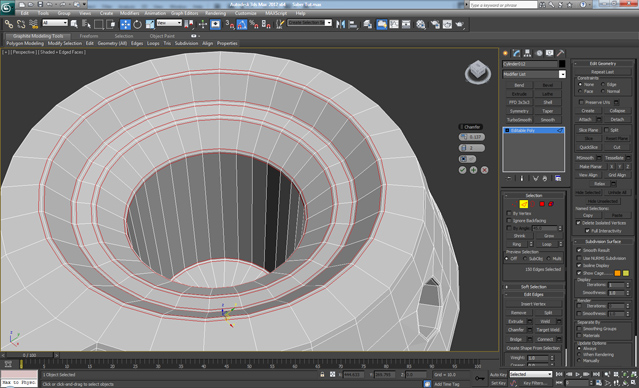The width and height of the screenshot is (639, 388).
Task: Select the Select and Move tool
Action: pos(125,24)
